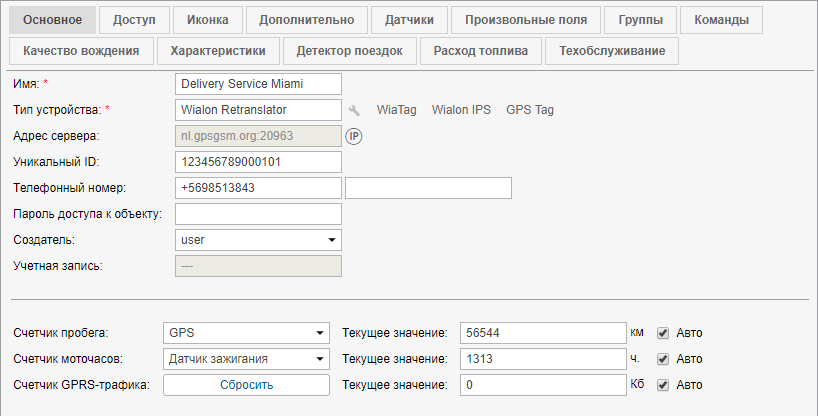Viewport: 818px width, 416px height.
Task: Click the GPS Tag link
Action: tap(530, 110)
